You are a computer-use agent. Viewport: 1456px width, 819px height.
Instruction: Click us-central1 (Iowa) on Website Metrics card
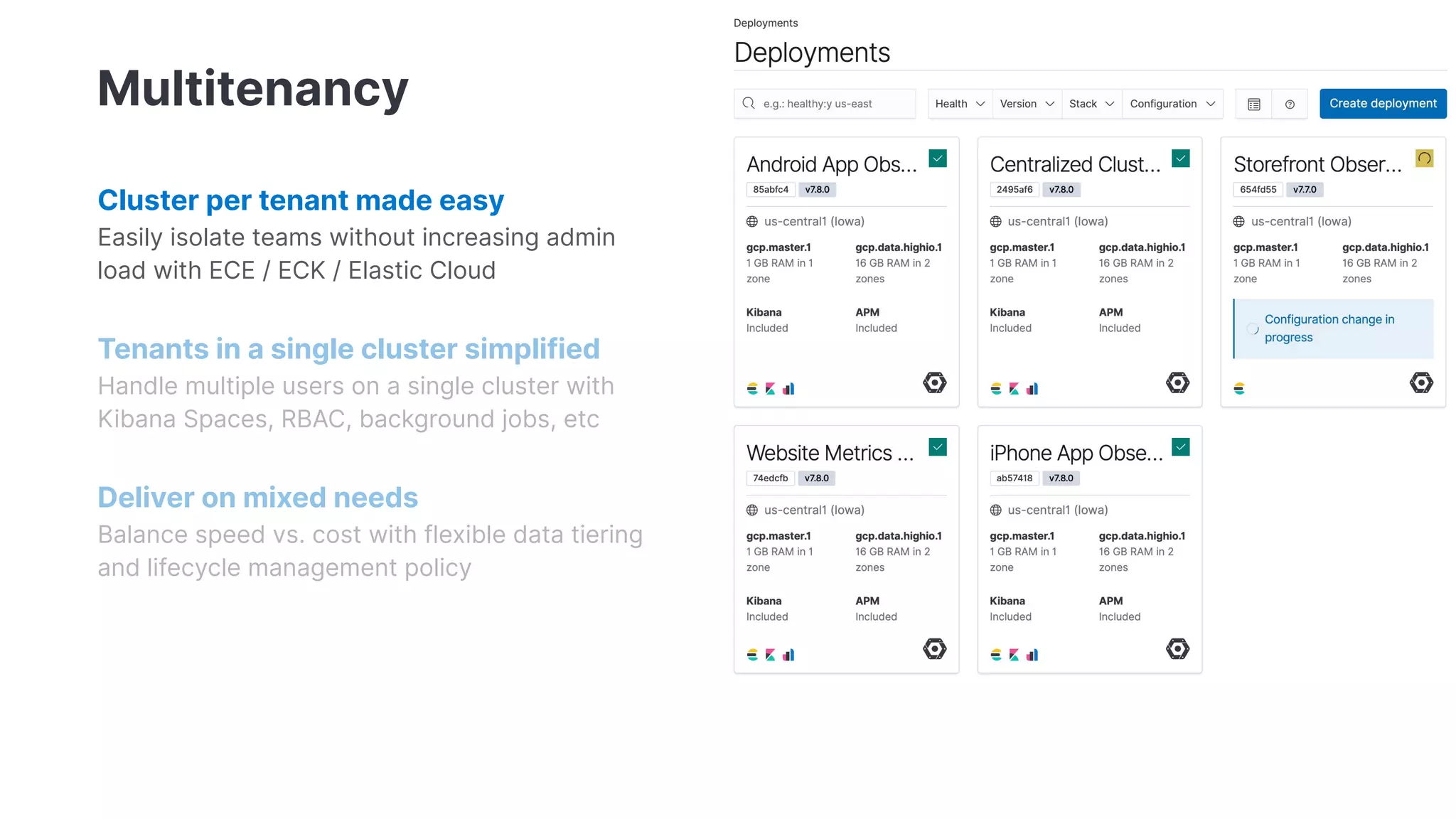coord(815,510)
